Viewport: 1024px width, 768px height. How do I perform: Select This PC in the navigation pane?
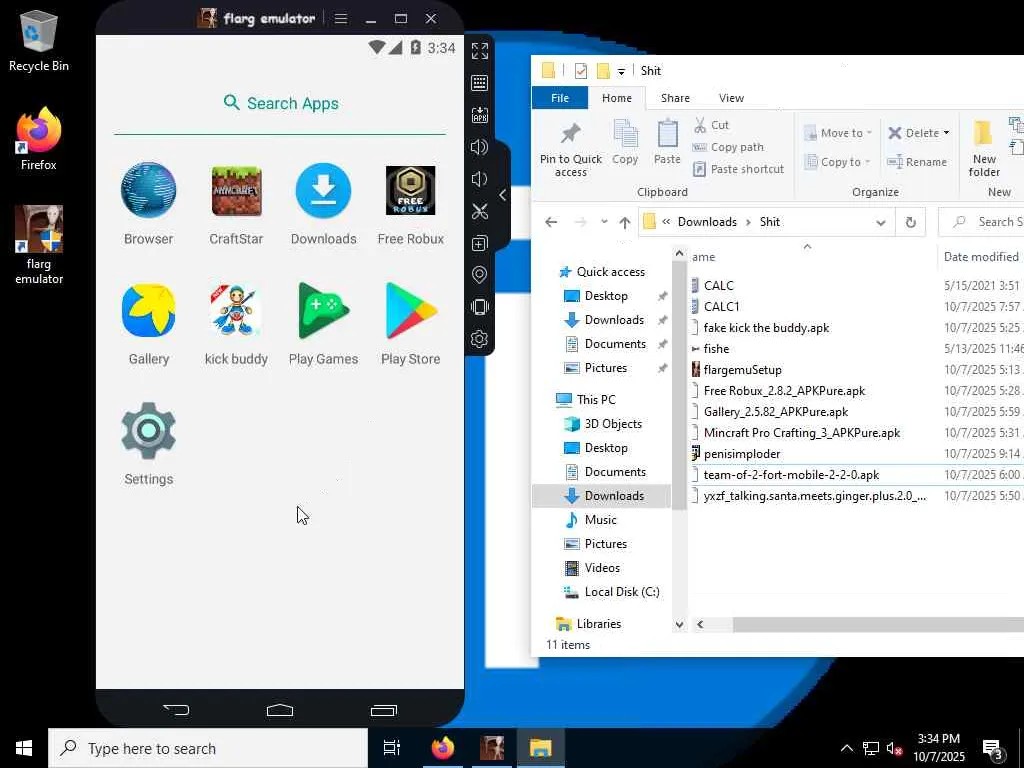click(x=596, y=400)
